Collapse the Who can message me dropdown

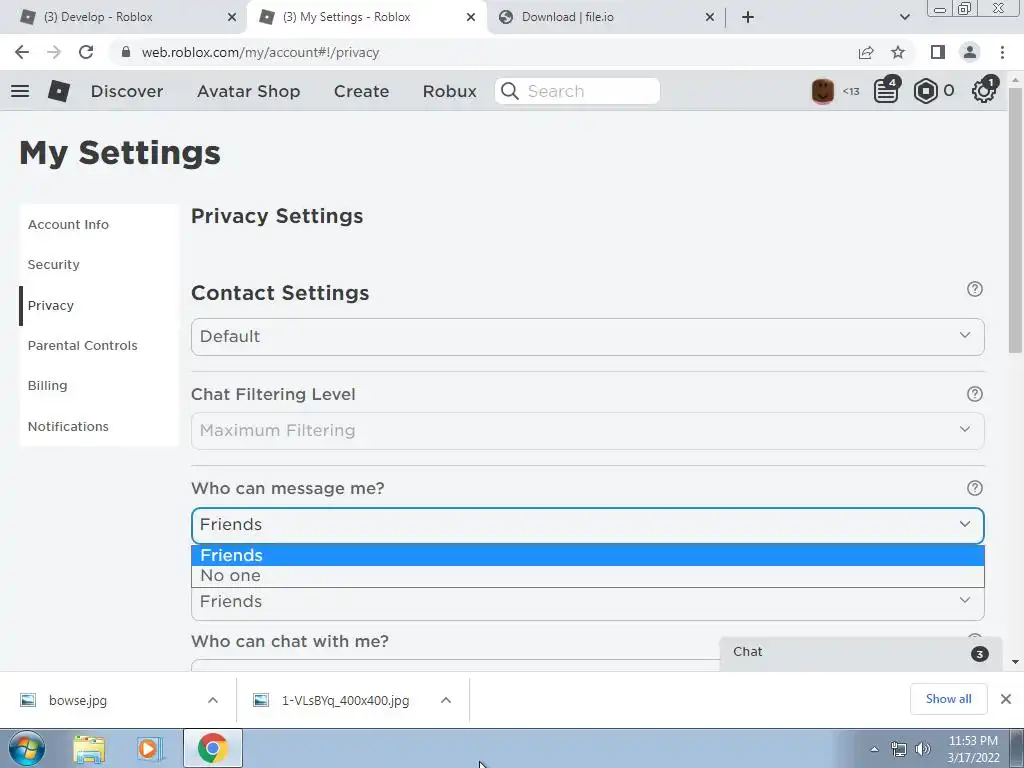(x=587, y=525)
